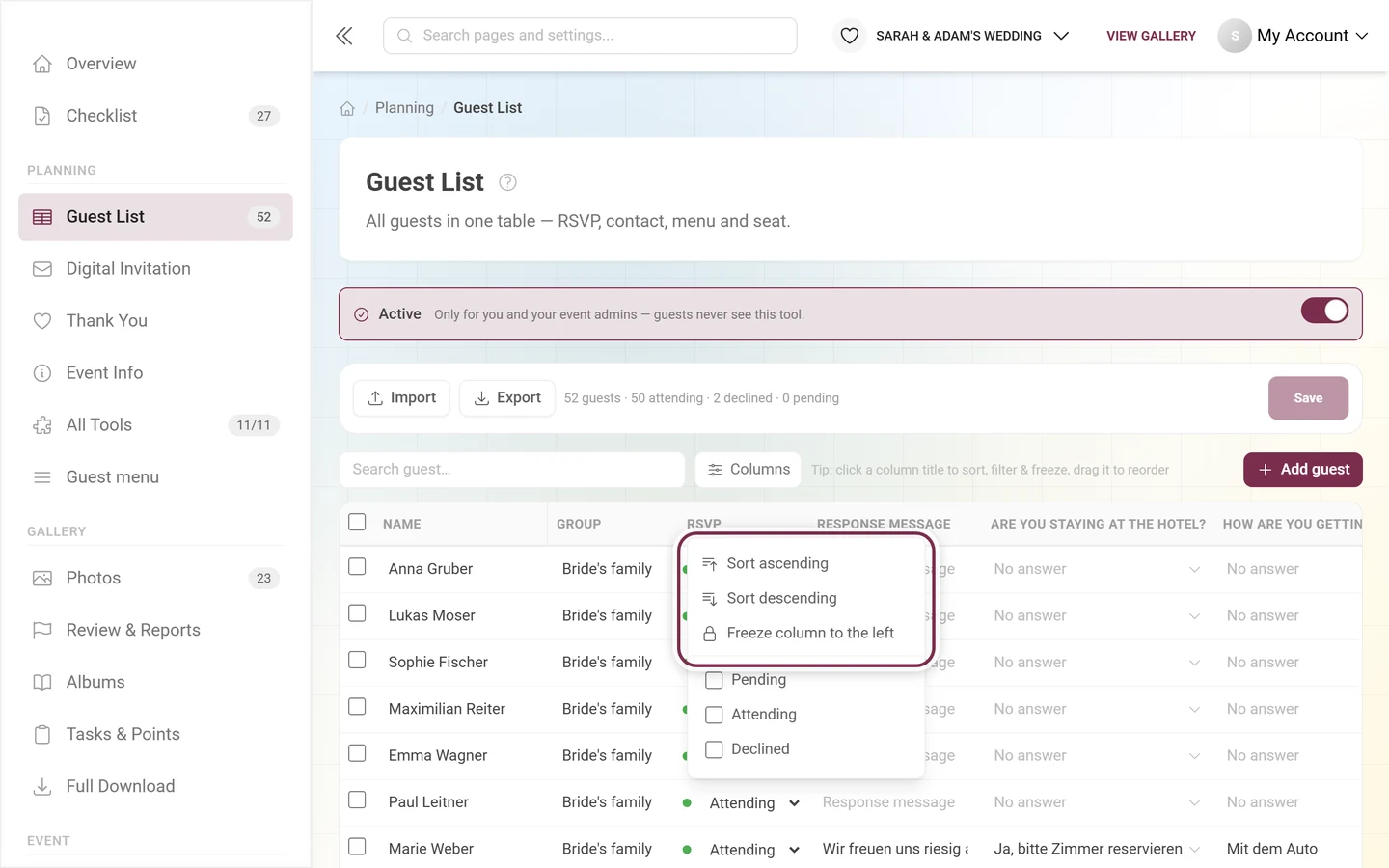
Task: Click the Tasks & Points clipboard icon
Action: pyautogui.click(x=42, y=735)
